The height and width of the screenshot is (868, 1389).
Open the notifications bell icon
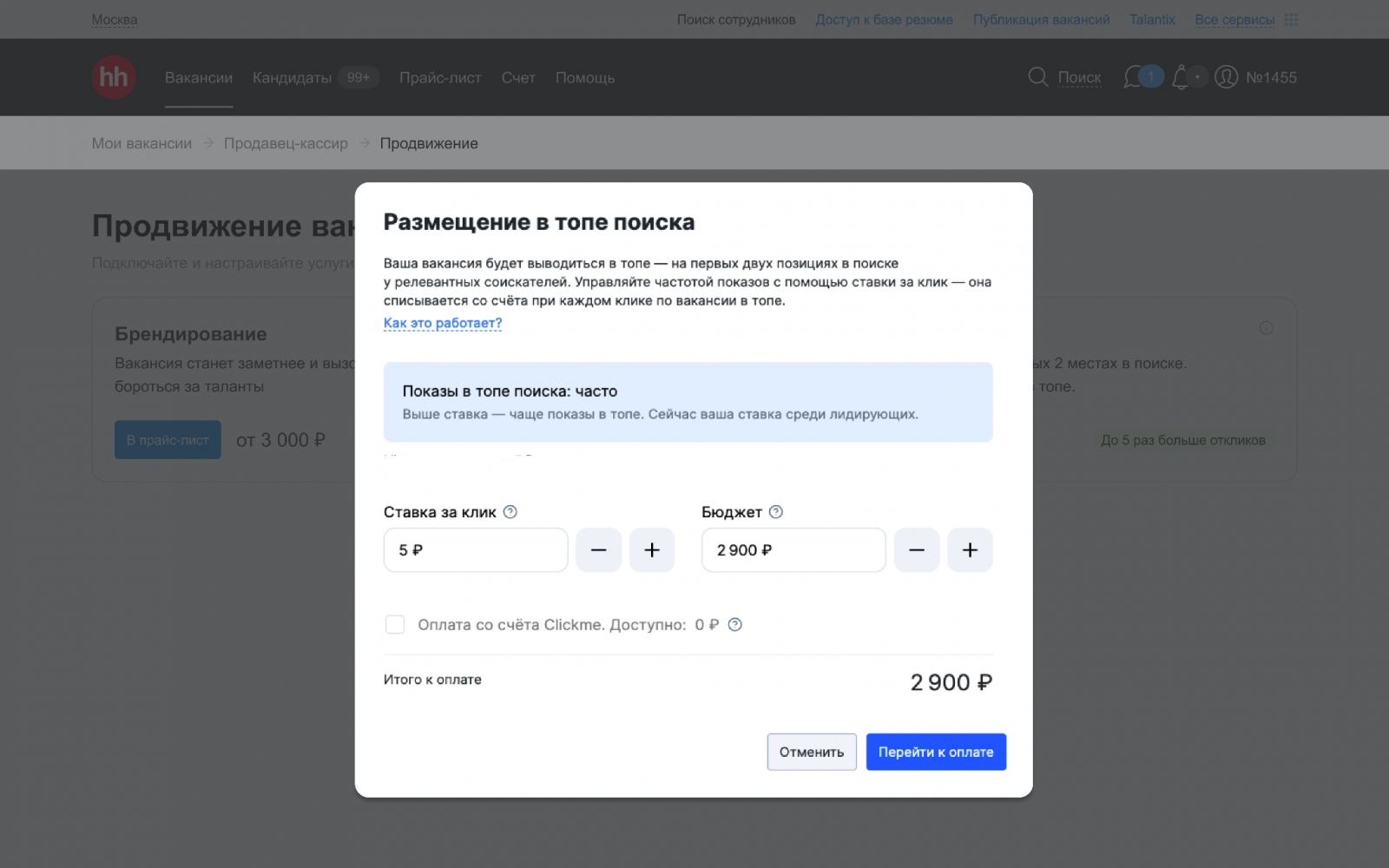[x=1180, y=77]
